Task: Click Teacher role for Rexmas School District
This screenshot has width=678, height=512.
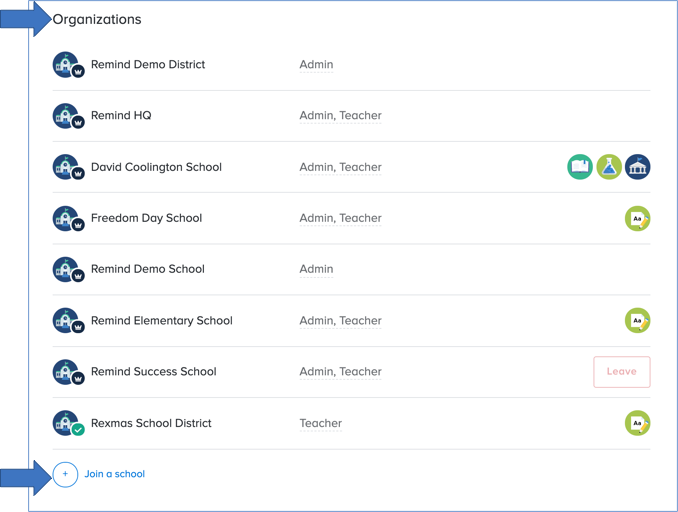Action: click(321, 423)
